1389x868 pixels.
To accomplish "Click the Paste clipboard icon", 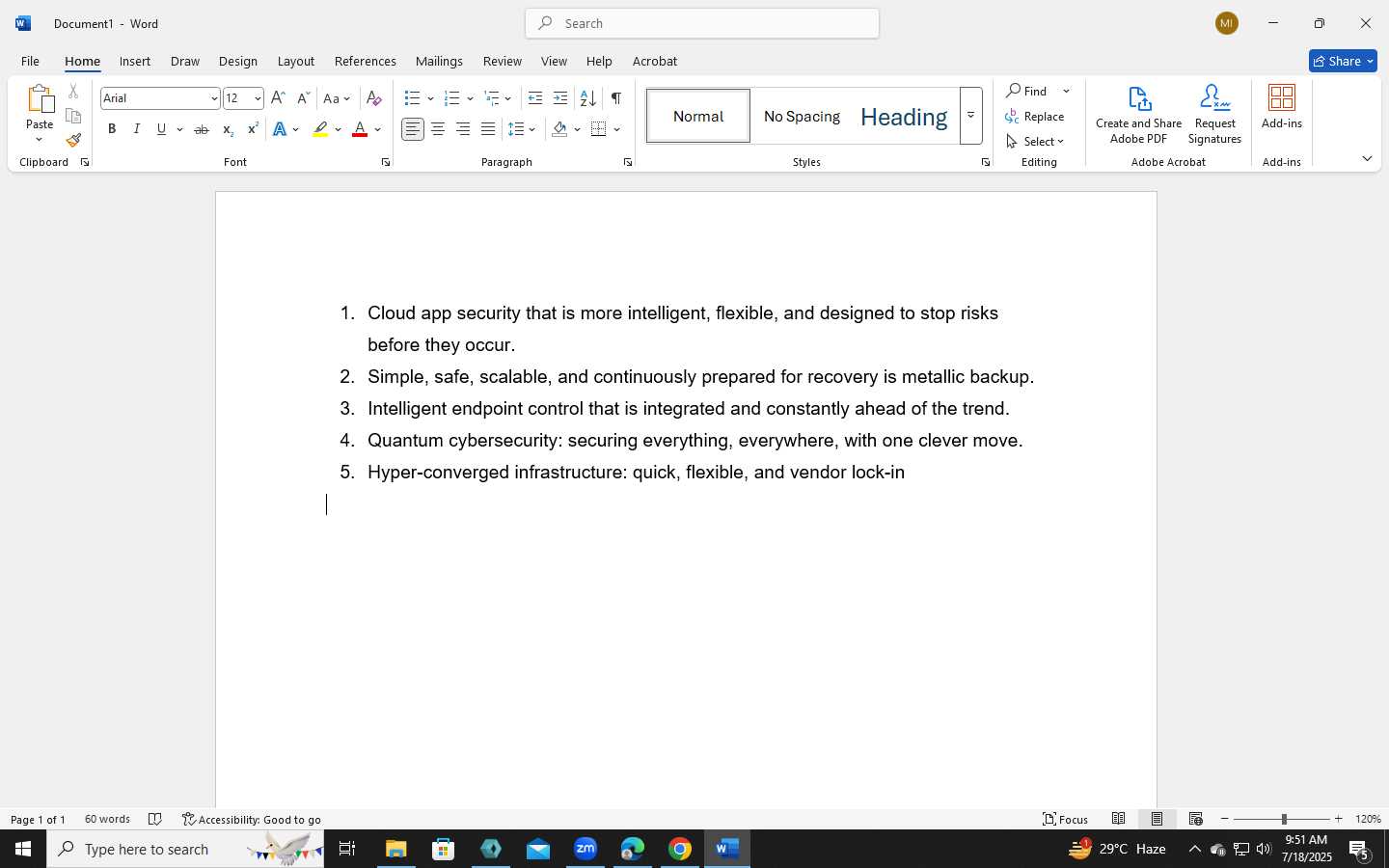I will tap(40, 98).
